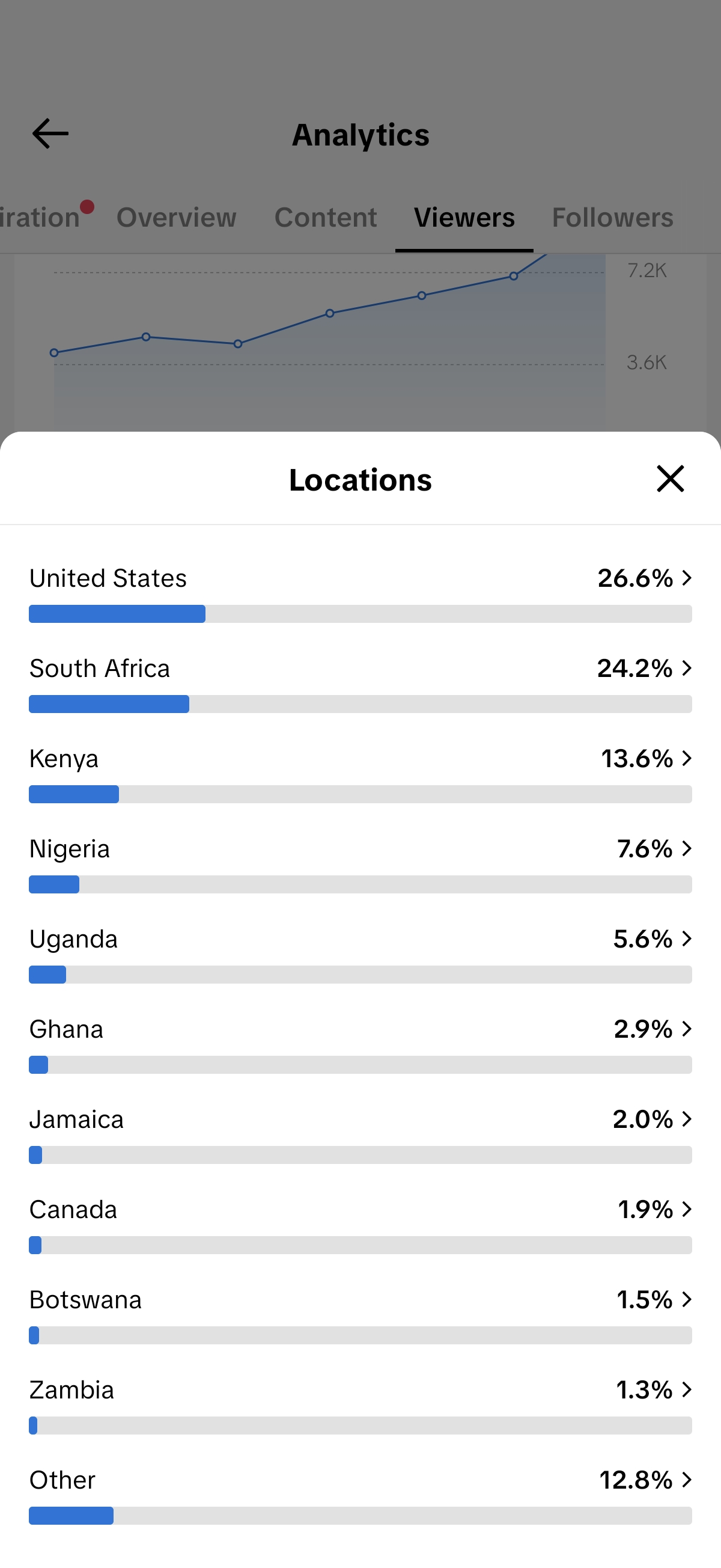Click the United States percentage bar
Viewport: 721px width, 1568px height.
360,614
